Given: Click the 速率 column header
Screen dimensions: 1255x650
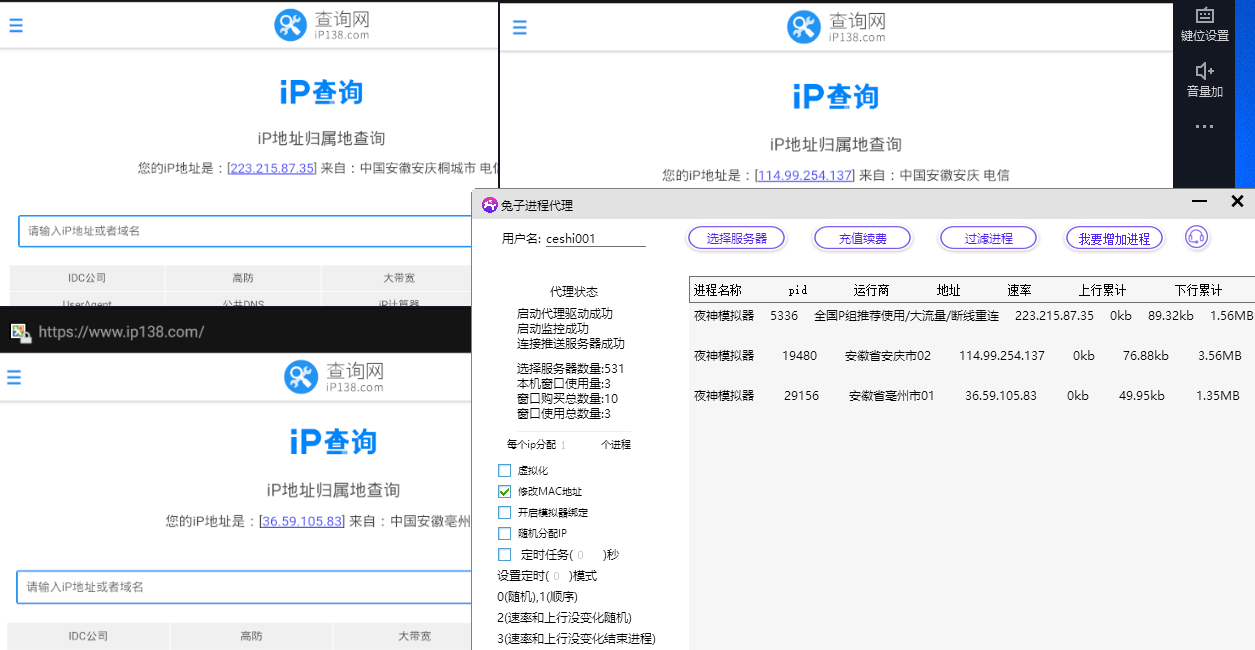Looking at the screenshot, I should click(x=1019, y=290).
